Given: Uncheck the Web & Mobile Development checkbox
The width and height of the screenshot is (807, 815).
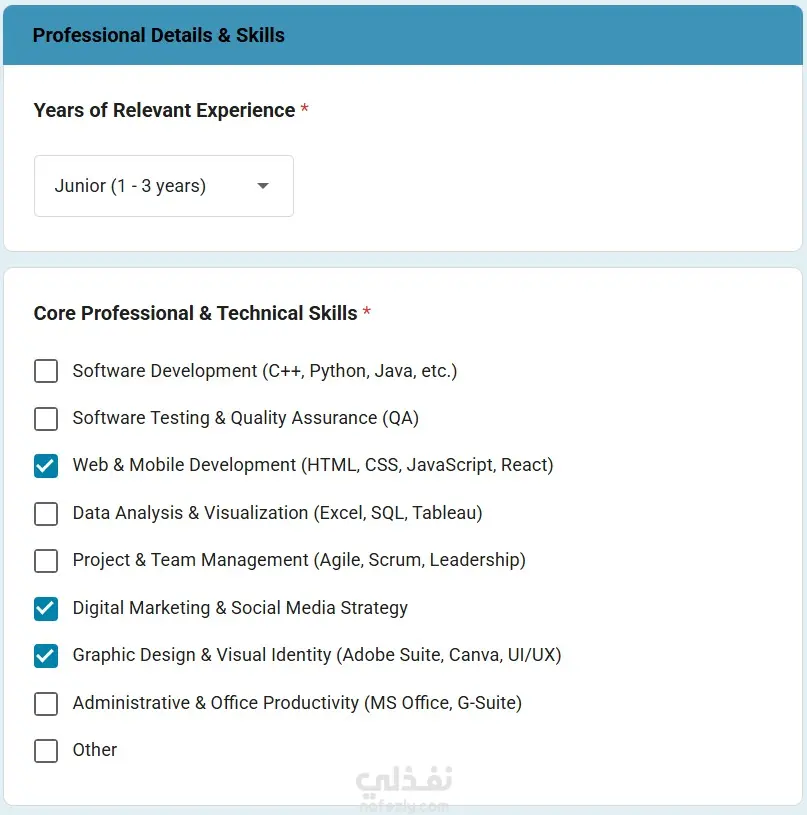Looking at the screenshot, I should click(x=46, y=466).
